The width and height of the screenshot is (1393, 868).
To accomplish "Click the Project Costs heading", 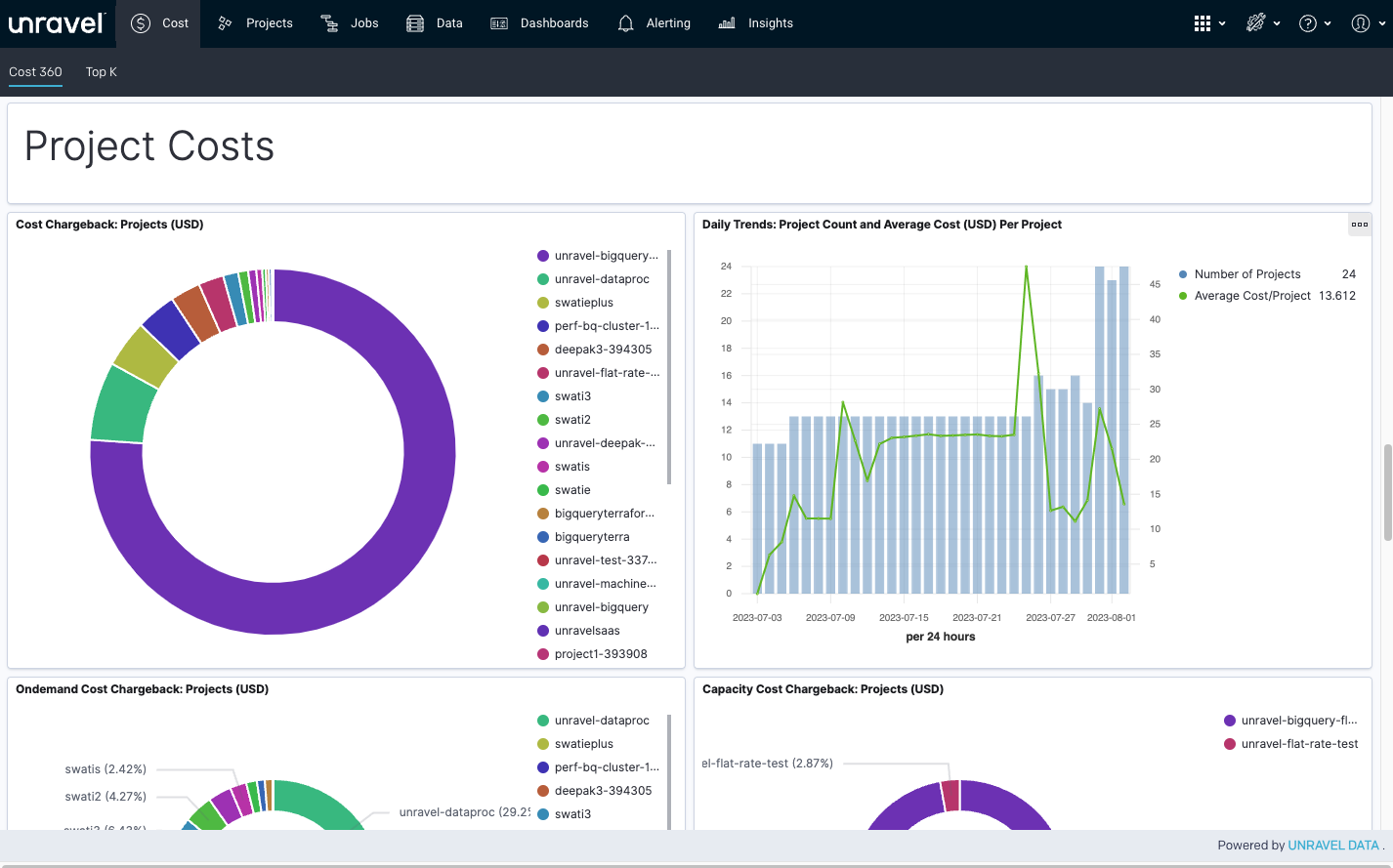I will (149, 146).
